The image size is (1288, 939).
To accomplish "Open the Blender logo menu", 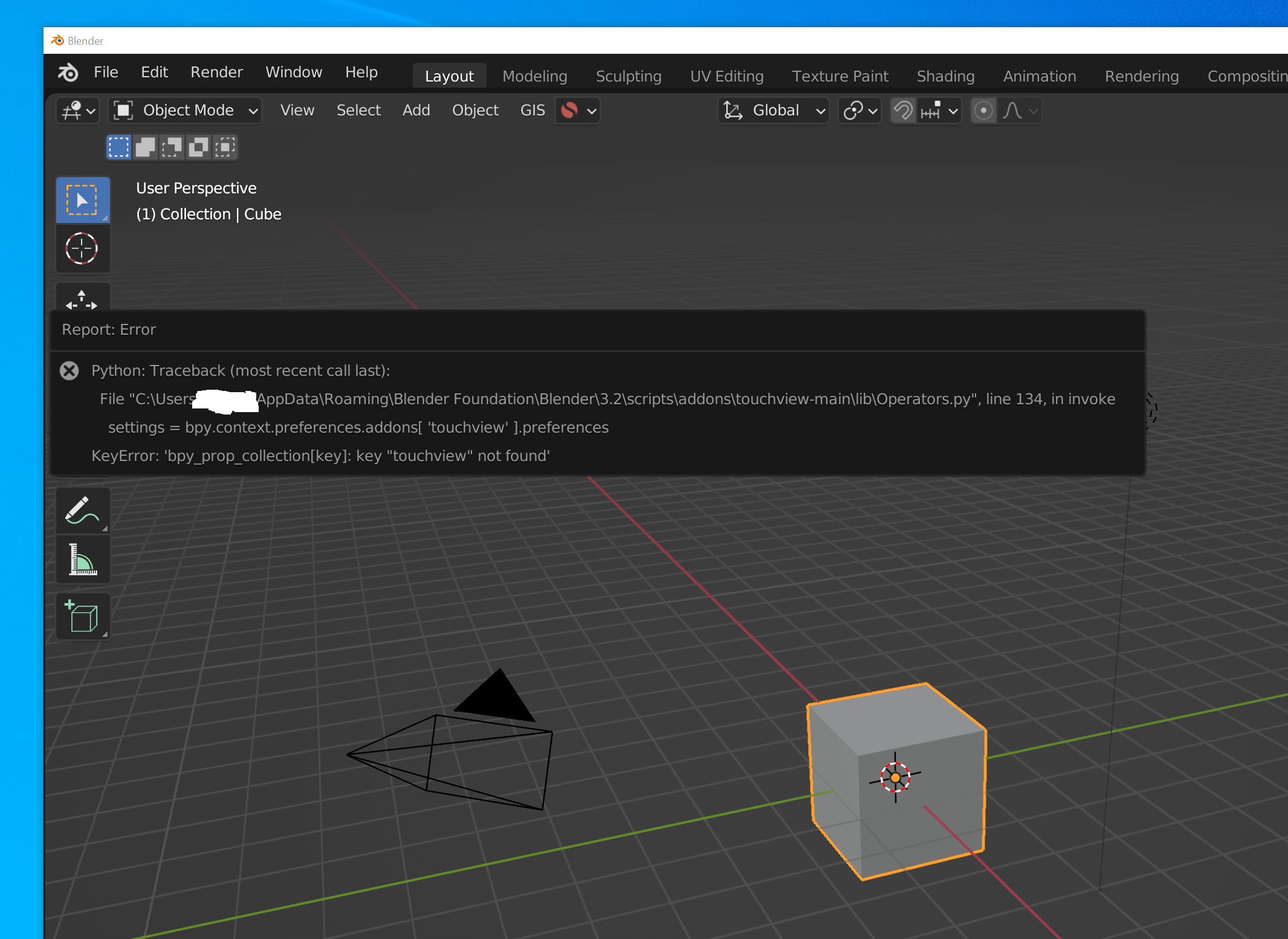I will [x=68, y=73].
